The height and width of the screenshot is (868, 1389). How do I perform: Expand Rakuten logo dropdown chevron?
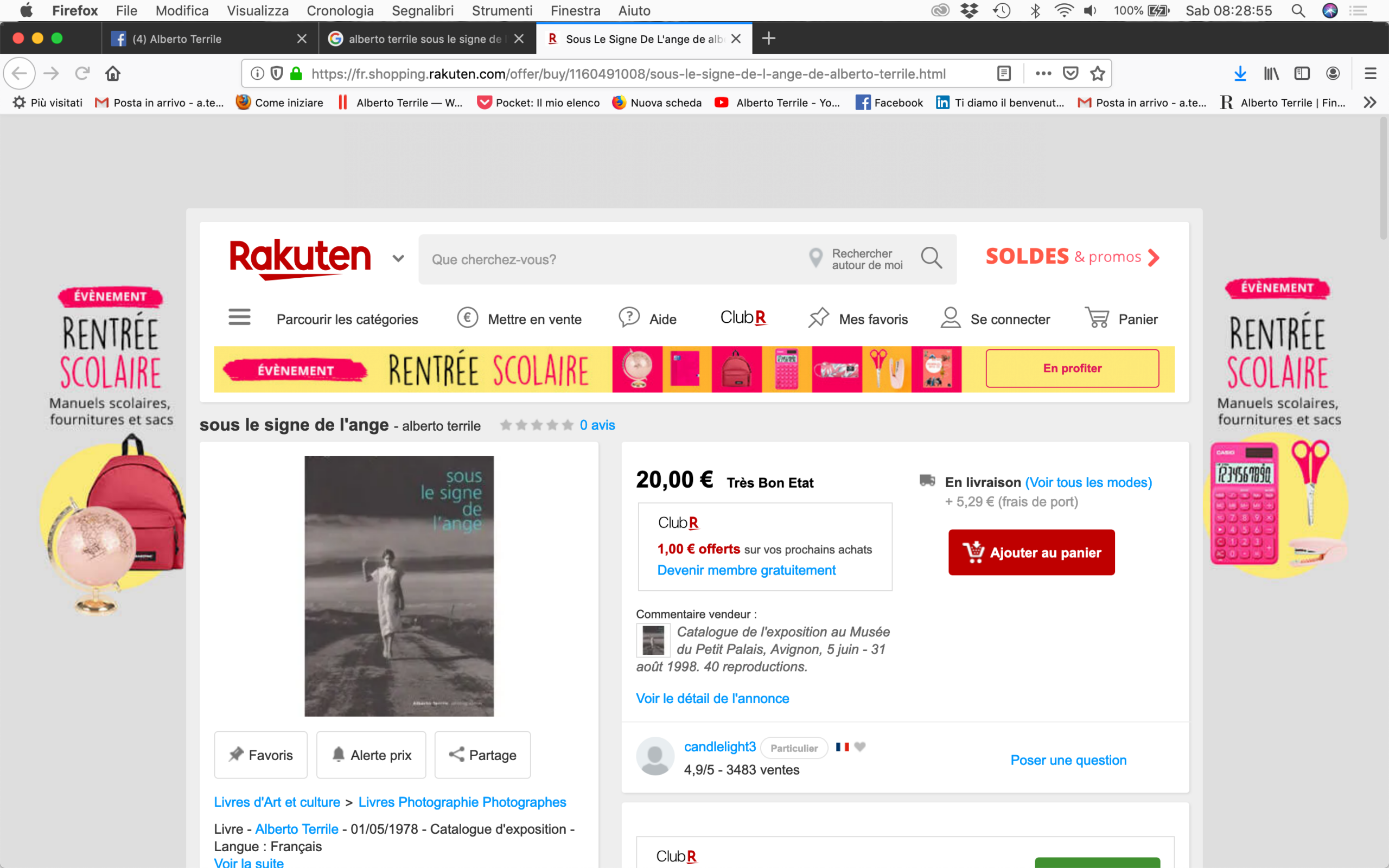click(398, 258)
